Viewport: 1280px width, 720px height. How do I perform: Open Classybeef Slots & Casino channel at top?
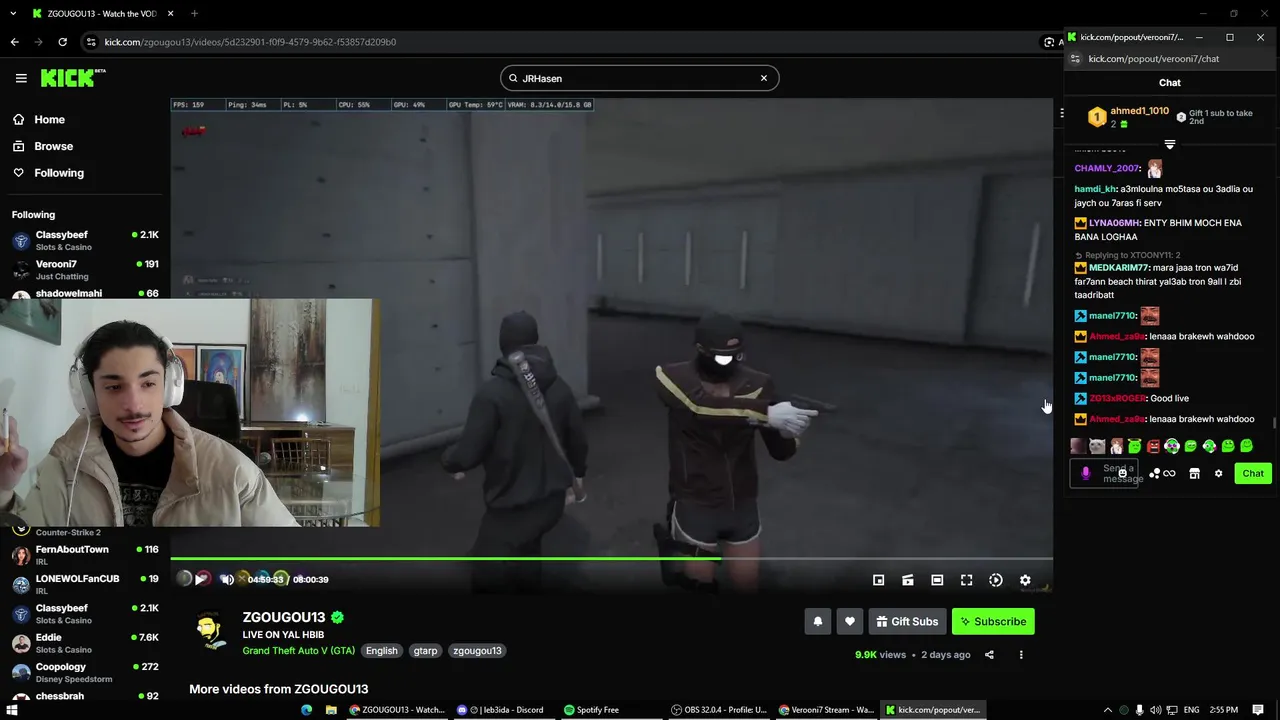(85, 240)
